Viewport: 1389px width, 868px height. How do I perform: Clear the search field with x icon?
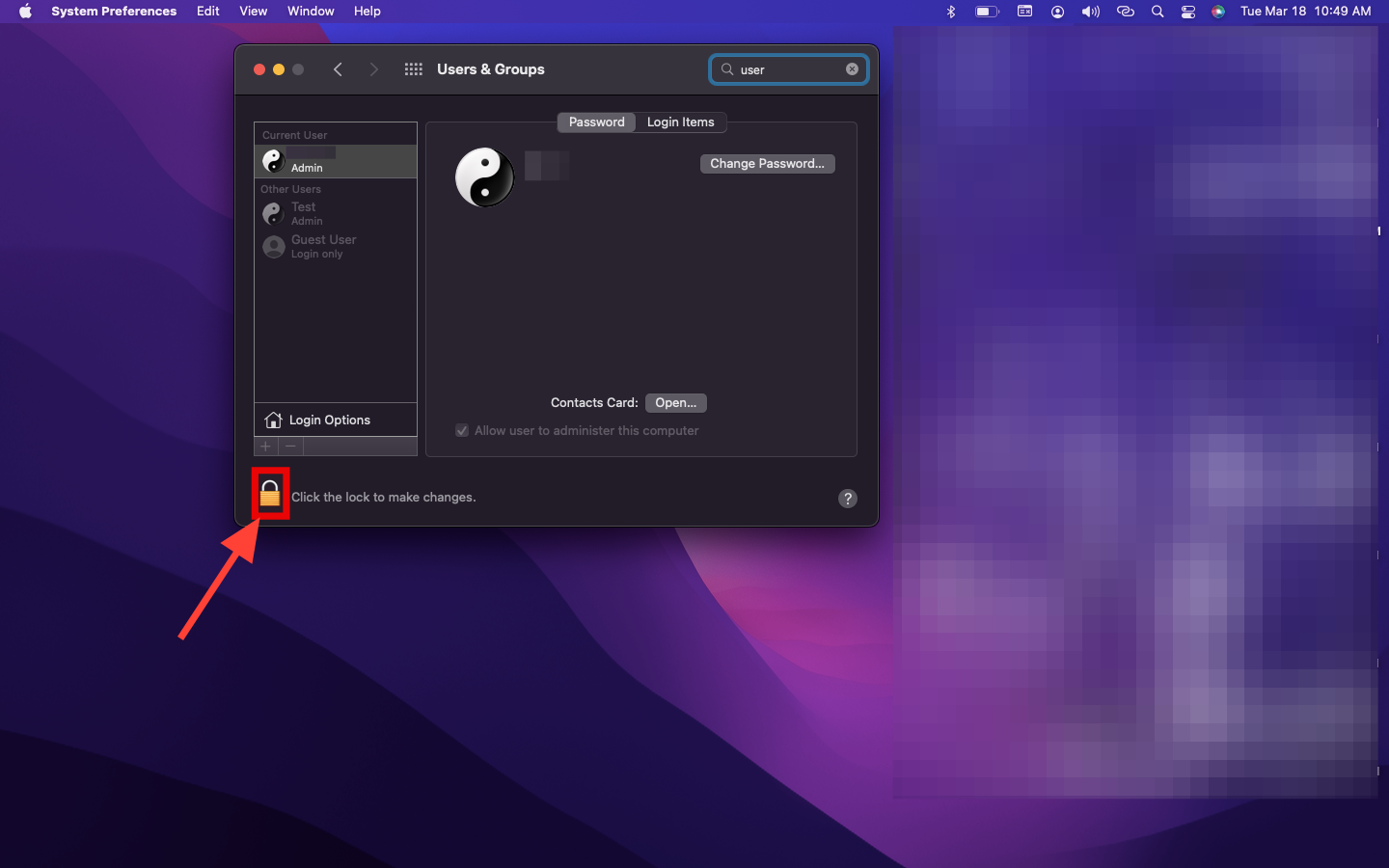coord(852,69)
